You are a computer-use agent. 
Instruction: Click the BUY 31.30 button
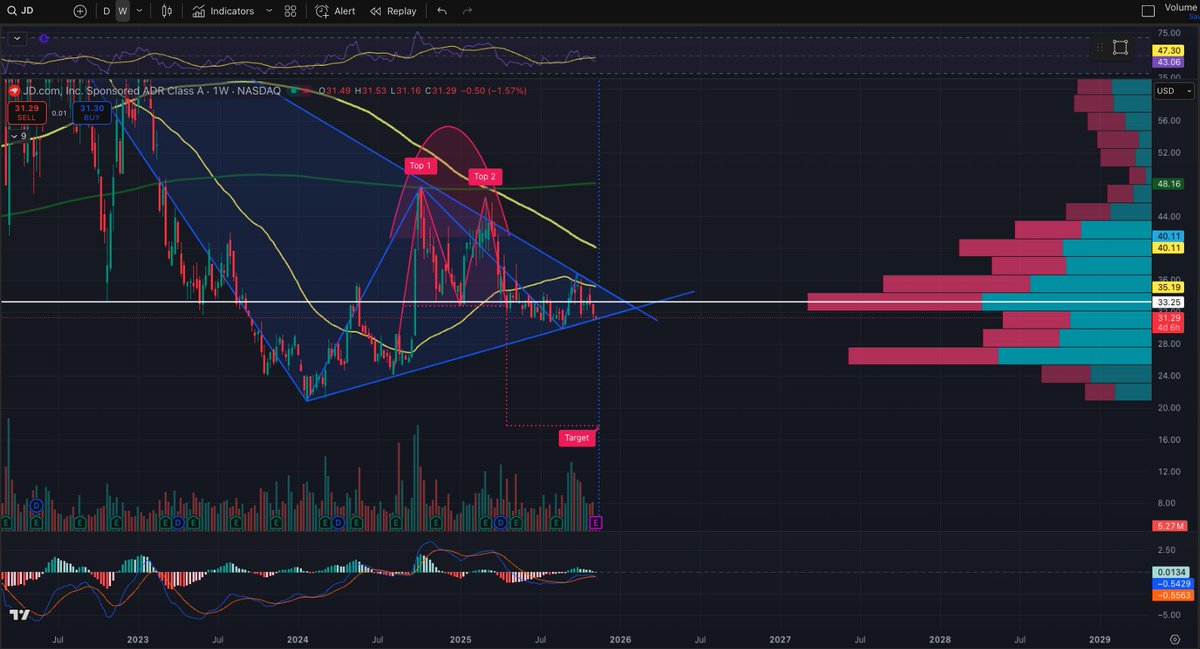tap(91, 113)
